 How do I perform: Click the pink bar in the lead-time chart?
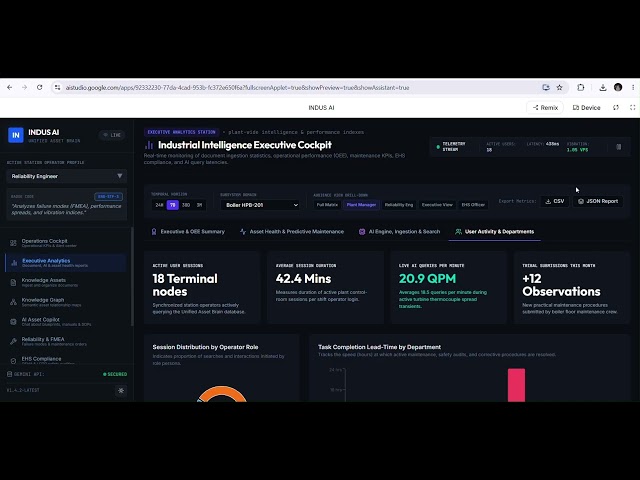(516, 385)
